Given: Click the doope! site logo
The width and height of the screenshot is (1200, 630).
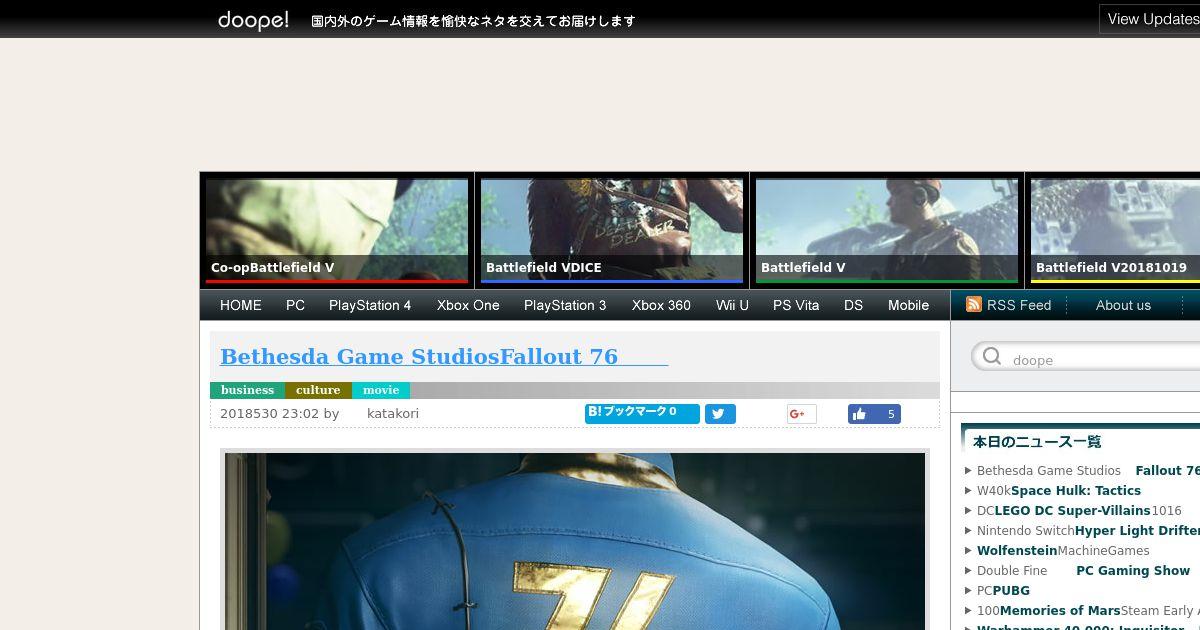Looking at the screenshot, I should click(x=253, y=20).
